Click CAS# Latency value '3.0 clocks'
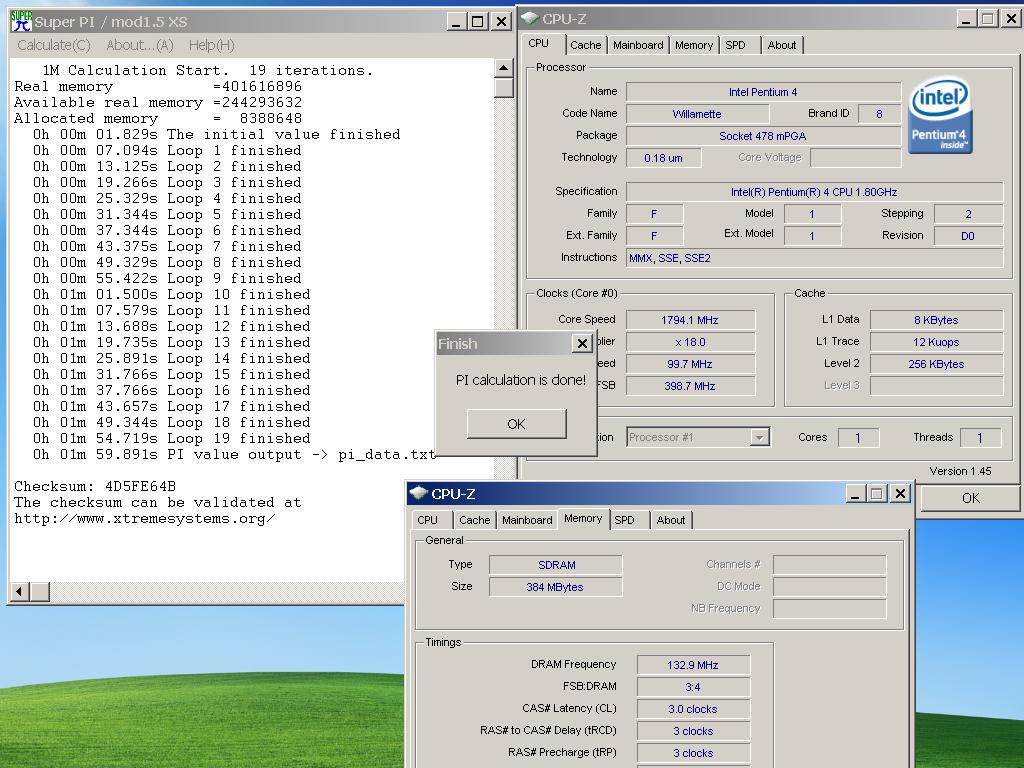Viewport: 1024px width, 768px height. [x=693, y=709]
